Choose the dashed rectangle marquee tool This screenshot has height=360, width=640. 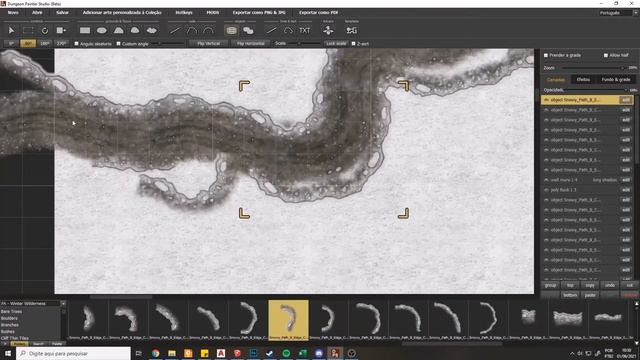click(28, 30)
